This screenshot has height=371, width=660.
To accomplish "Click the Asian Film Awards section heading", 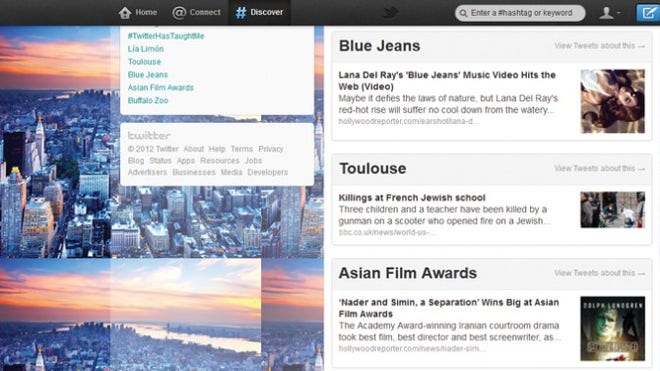I will (407, 273).
